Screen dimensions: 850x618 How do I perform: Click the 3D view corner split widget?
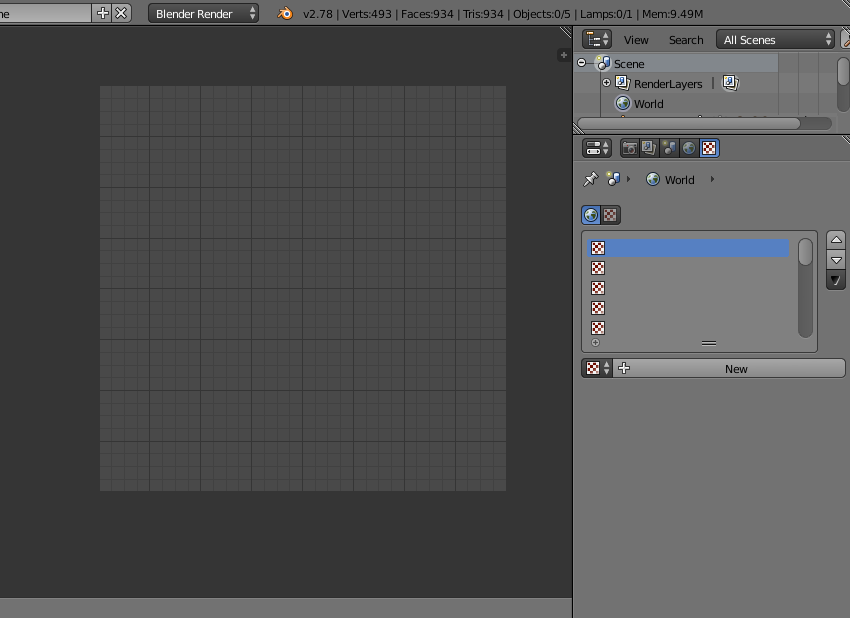coord(566,33)
